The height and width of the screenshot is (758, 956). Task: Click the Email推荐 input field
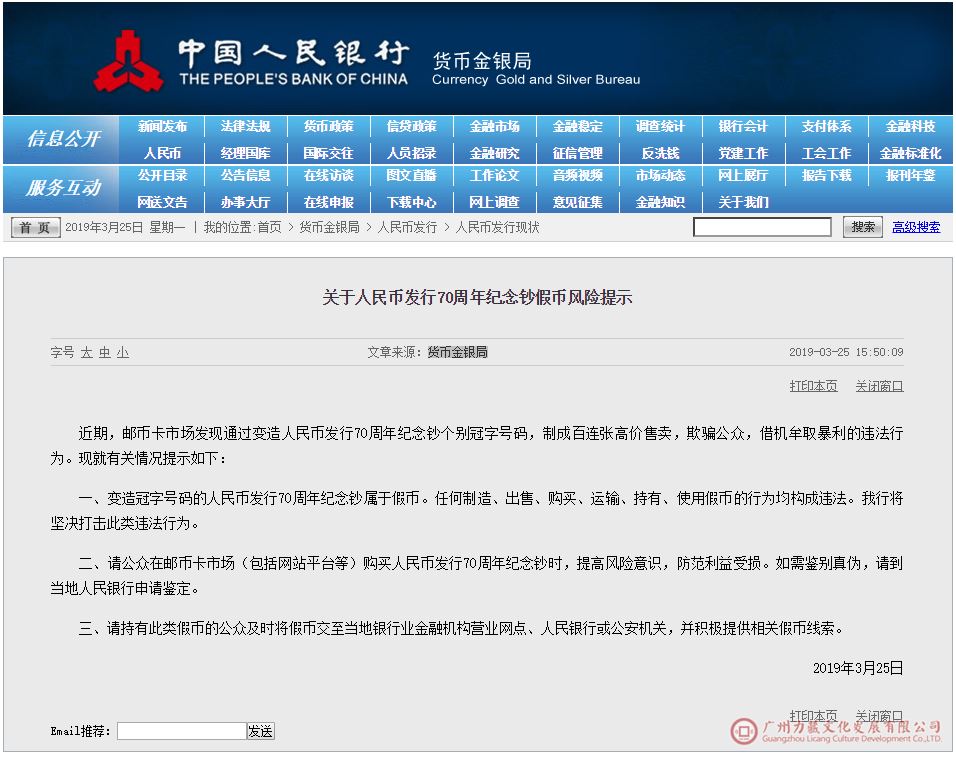coord(181,731)
